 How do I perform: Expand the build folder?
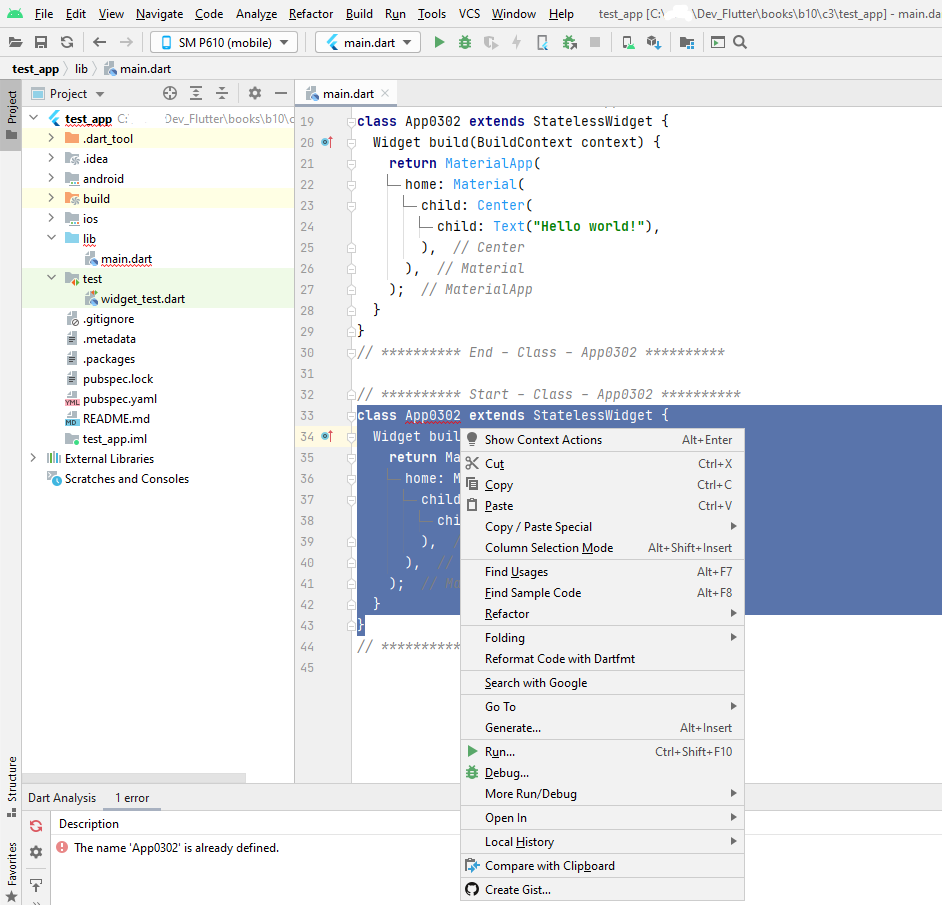(51, 198)
